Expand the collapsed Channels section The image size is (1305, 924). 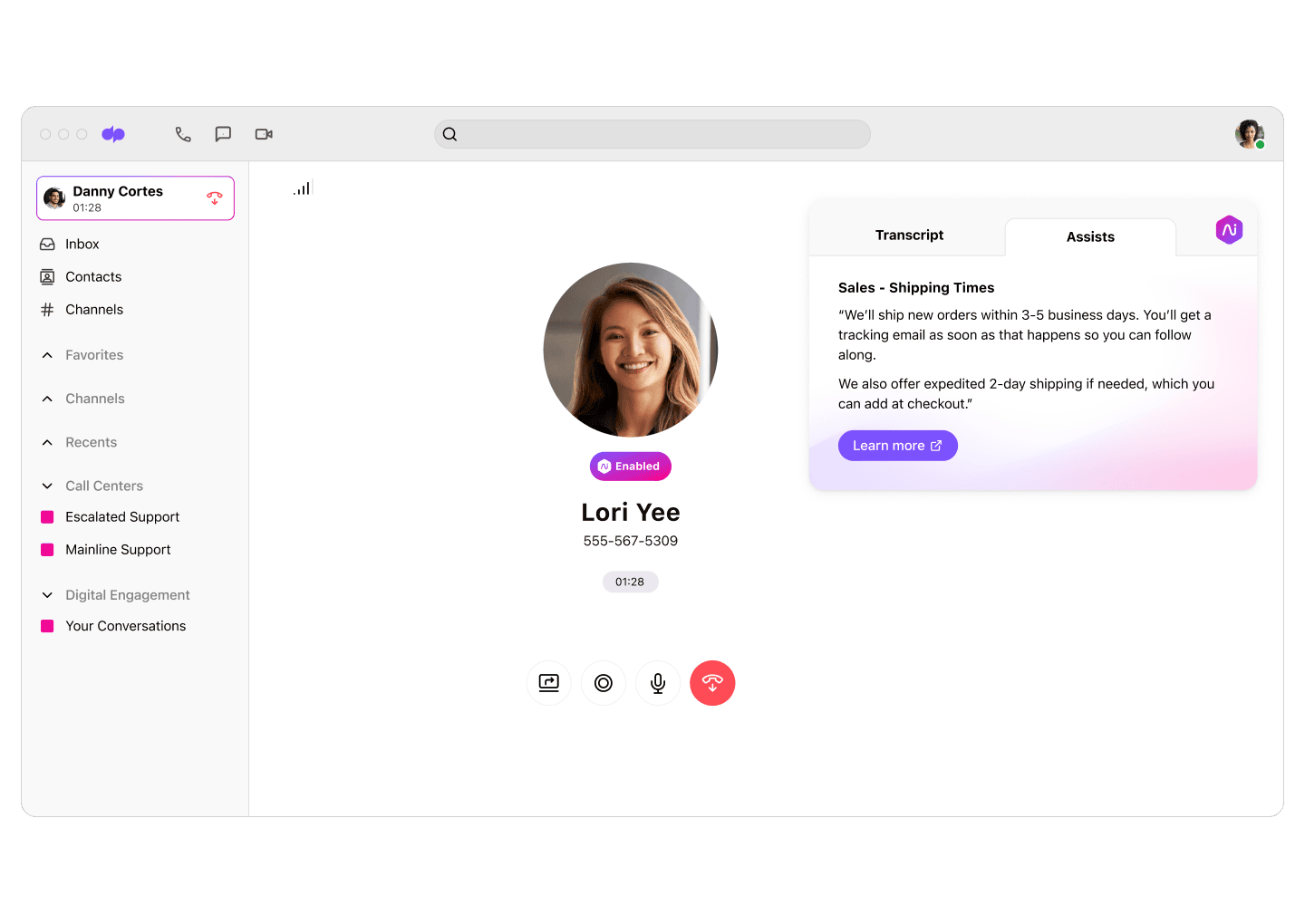47,399
